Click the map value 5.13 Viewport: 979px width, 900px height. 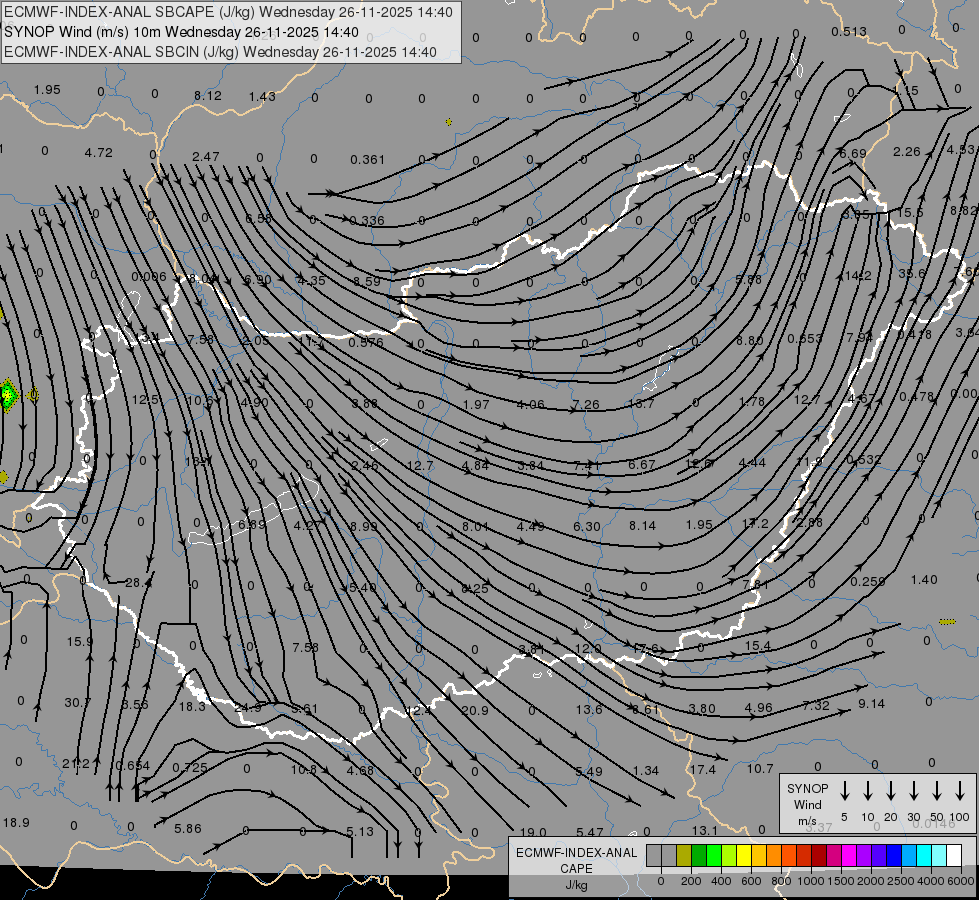point(360,832)
